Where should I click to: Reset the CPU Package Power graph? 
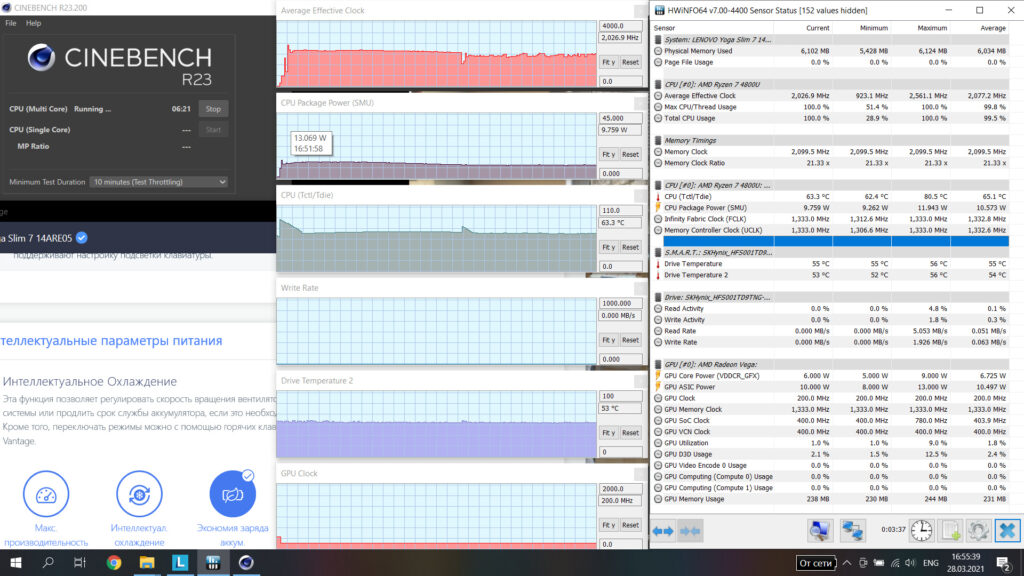[x=630, y=154]
